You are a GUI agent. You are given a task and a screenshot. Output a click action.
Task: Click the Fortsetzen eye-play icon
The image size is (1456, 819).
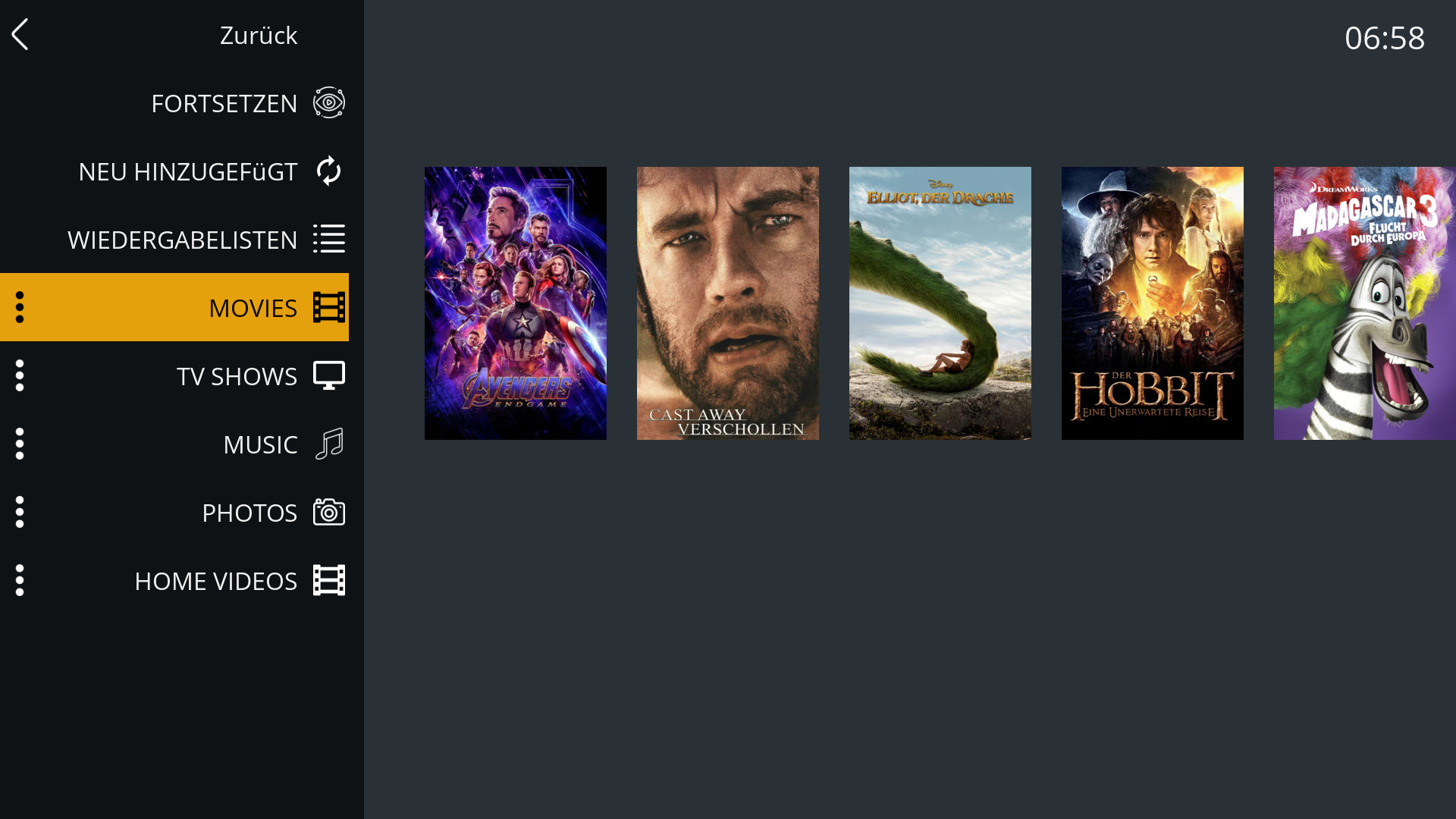click(329, 102)
